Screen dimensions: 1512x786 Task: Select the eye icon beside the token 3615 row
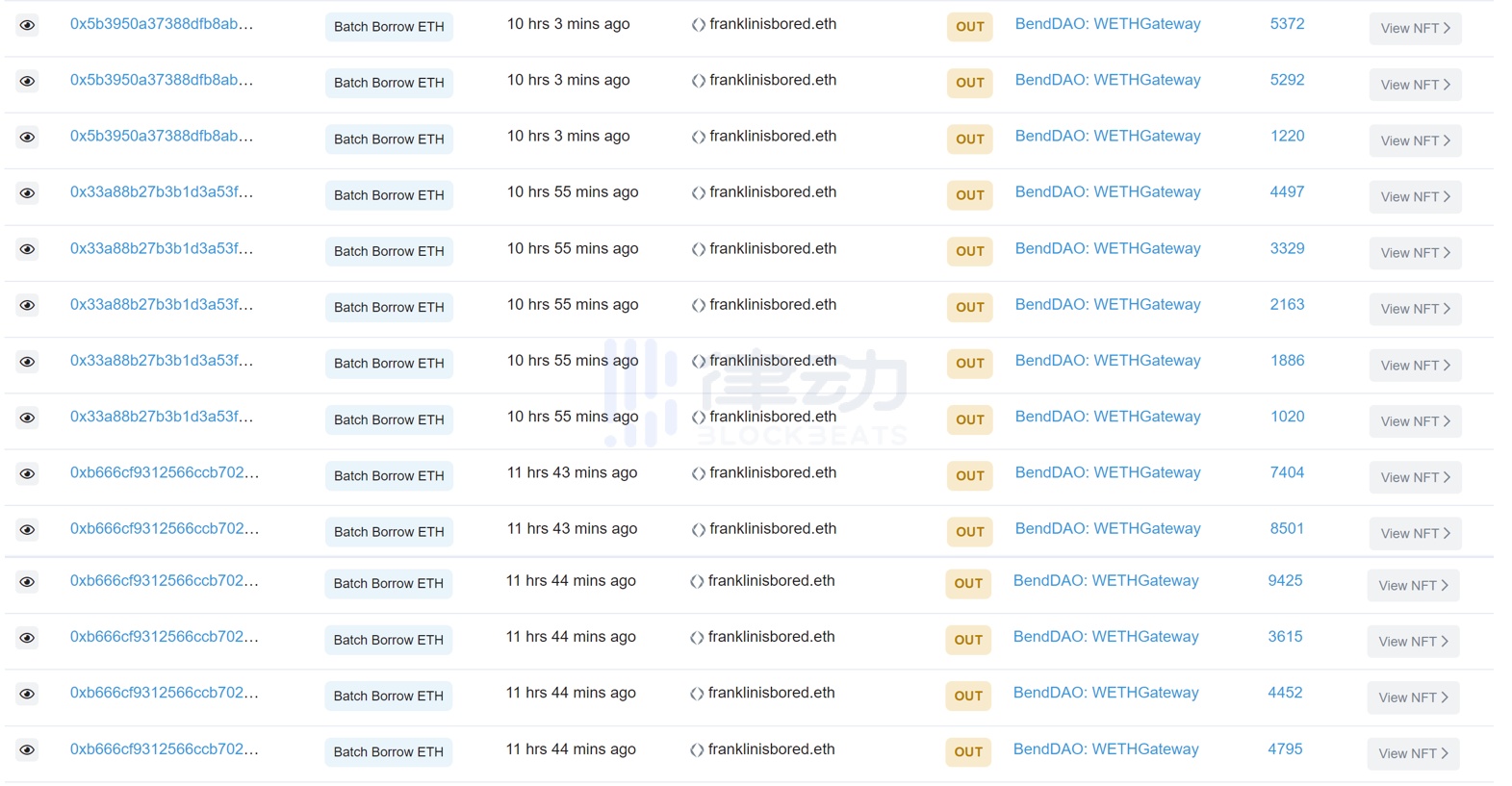click(x=27, y=638)
